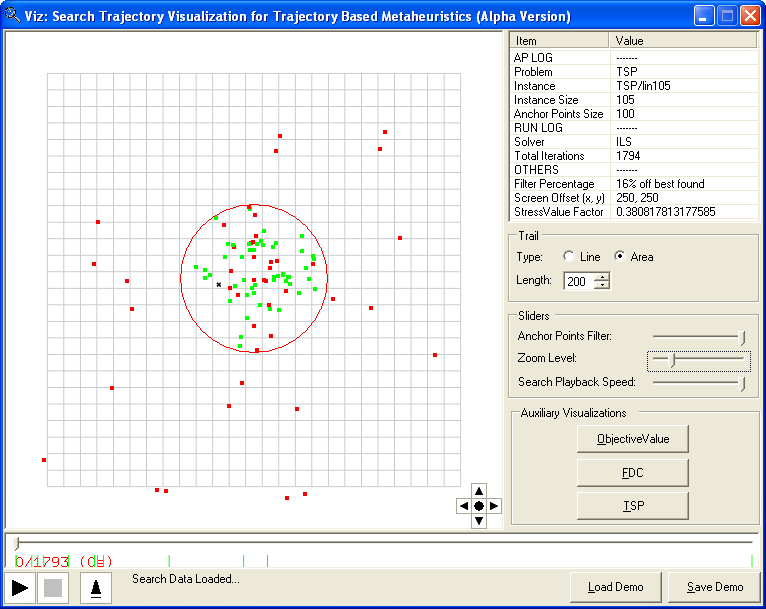766x609 pixels.
Task: Click the Load Demo button
Action: (x=616, y=587)
